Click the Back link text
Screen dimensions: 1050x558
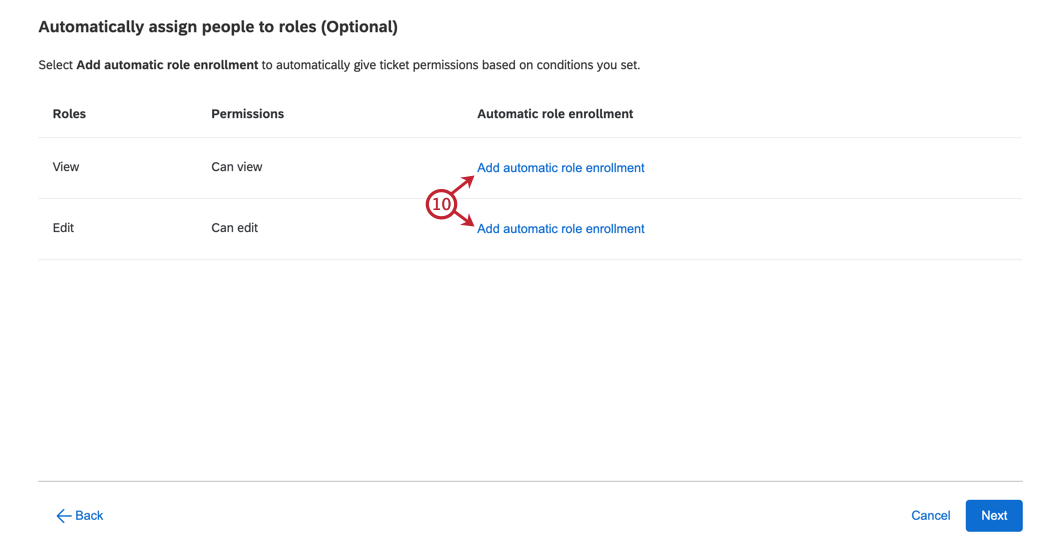[x=89, y=516]
